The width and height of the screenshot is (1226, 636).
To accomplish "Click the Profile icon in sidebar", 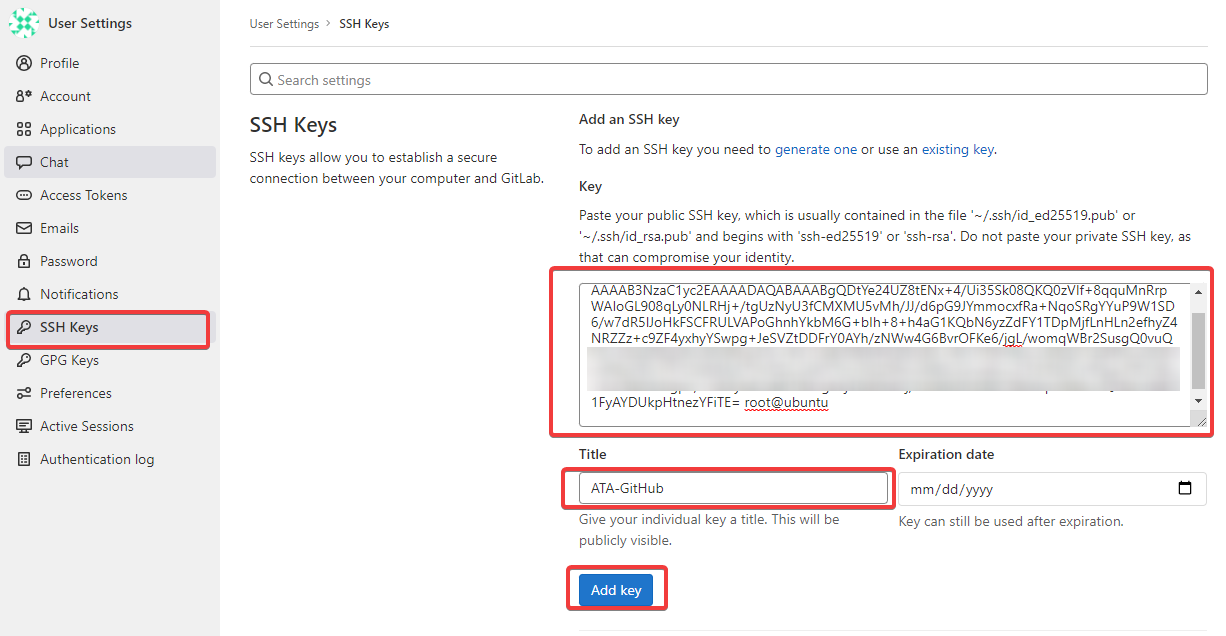I will coord(24,63).
